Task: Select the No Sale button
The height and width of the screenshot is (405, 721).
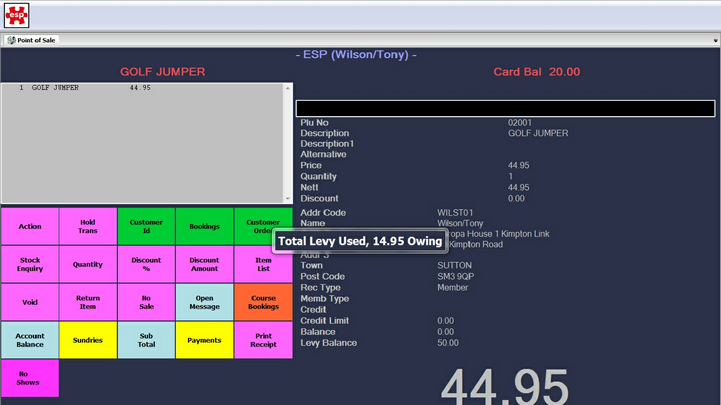Action: point(146,302)
